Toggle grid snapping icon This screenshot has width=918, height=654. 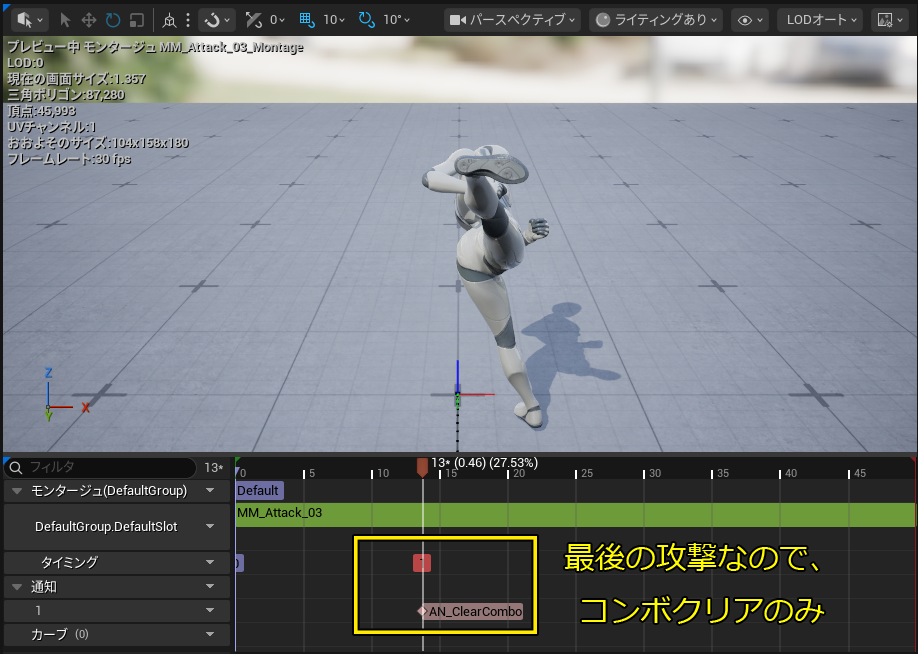(x=307, y=20)
